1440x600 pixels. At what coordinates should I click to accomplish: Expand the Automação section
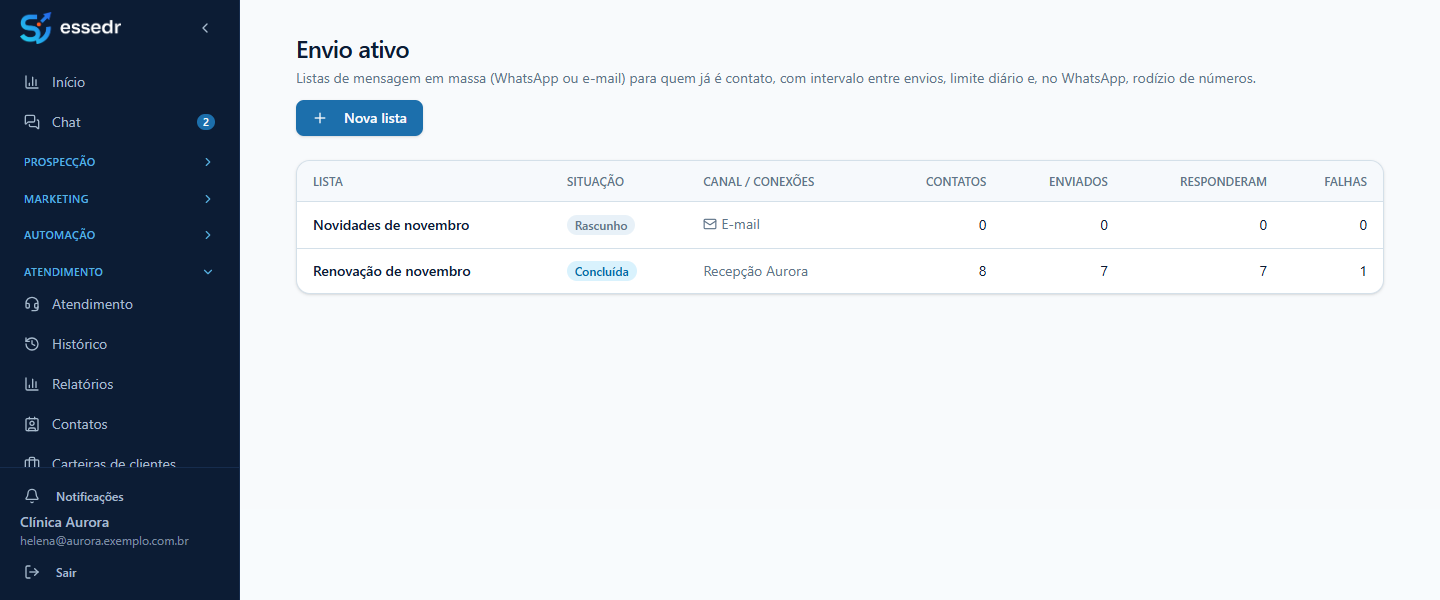(120, 235)
